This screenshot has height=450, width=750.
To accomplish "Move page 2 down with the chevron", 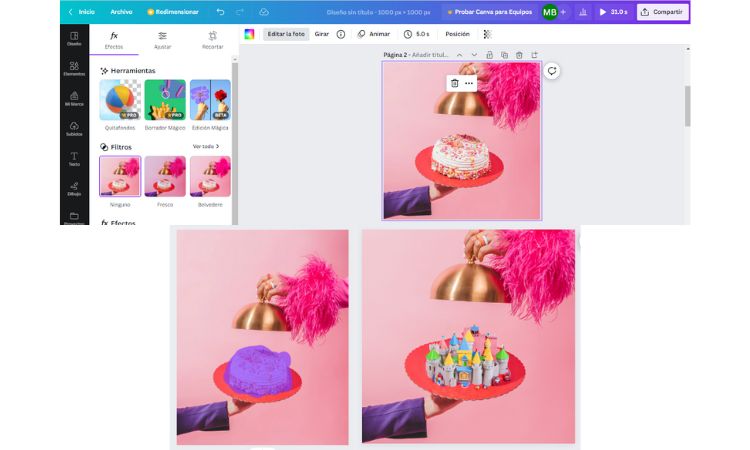I will [474, 55].
